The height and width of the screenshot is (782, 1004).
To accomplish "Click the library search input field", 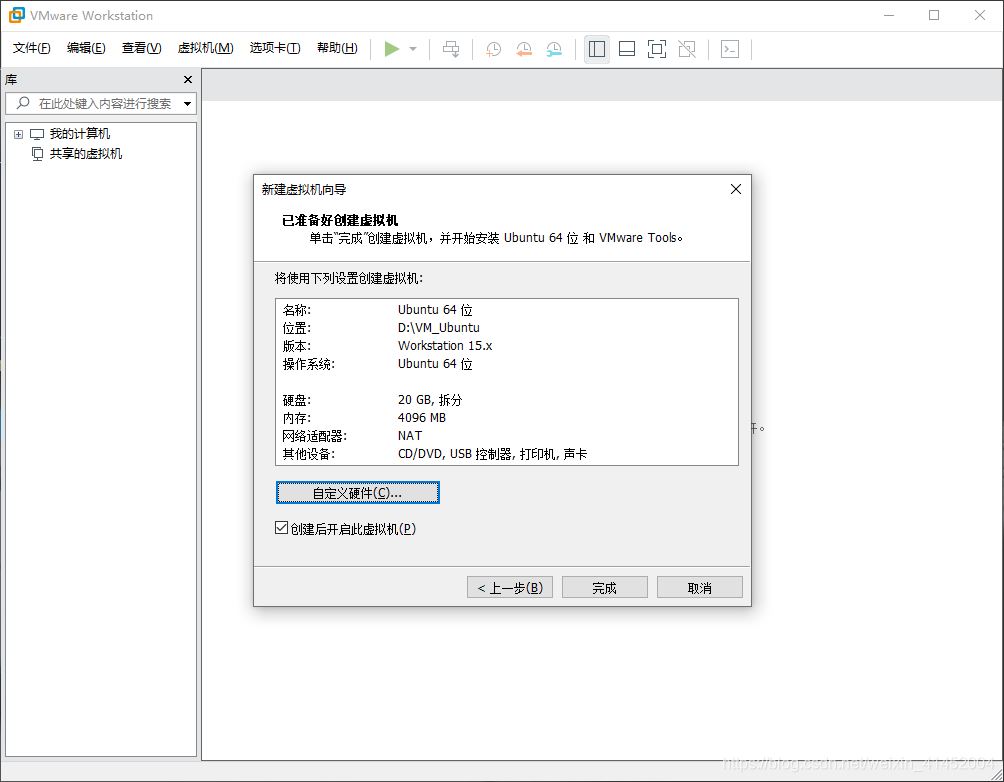I will click(x=100, y=104).
